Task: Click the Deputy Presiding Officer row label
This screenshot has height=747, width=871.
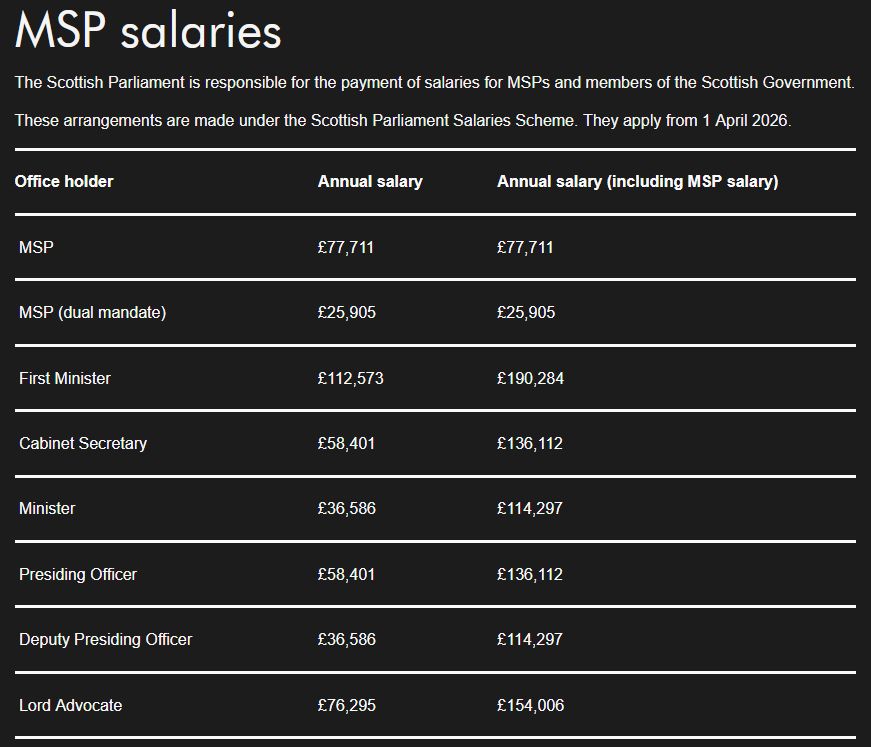Action: tap(106, 640)
